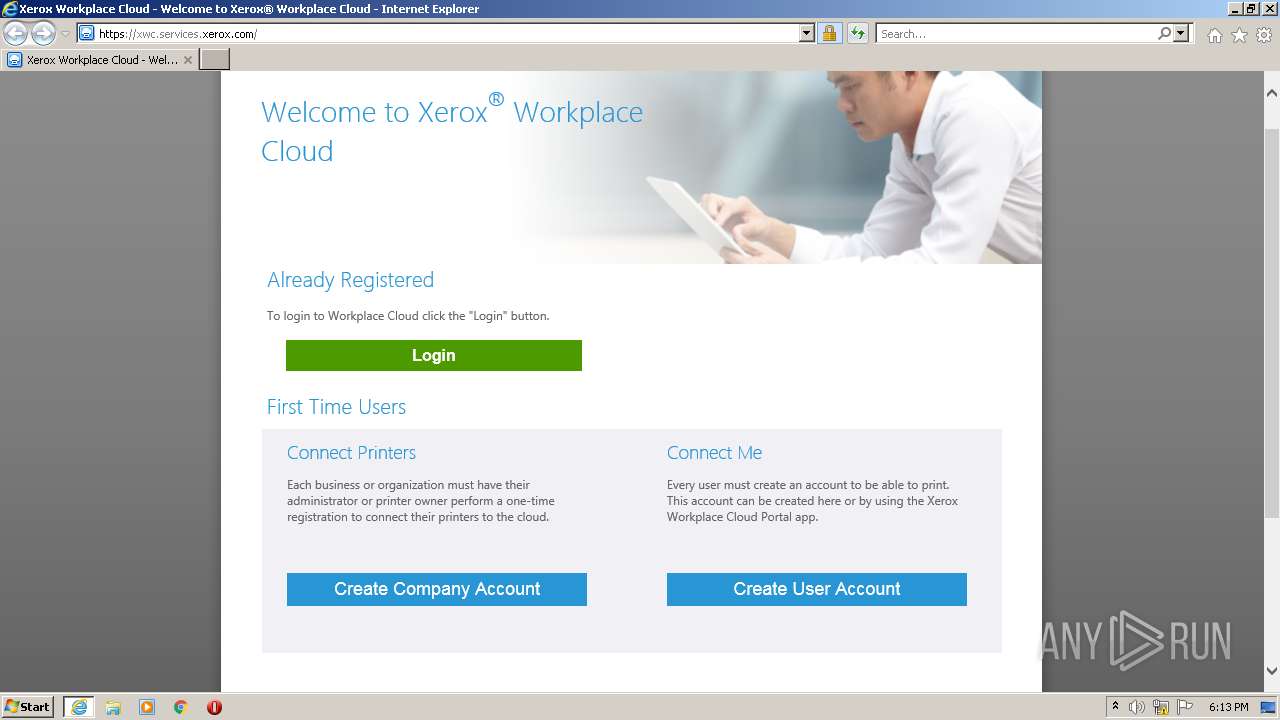Click the network status tray icon

point(1161,707)
